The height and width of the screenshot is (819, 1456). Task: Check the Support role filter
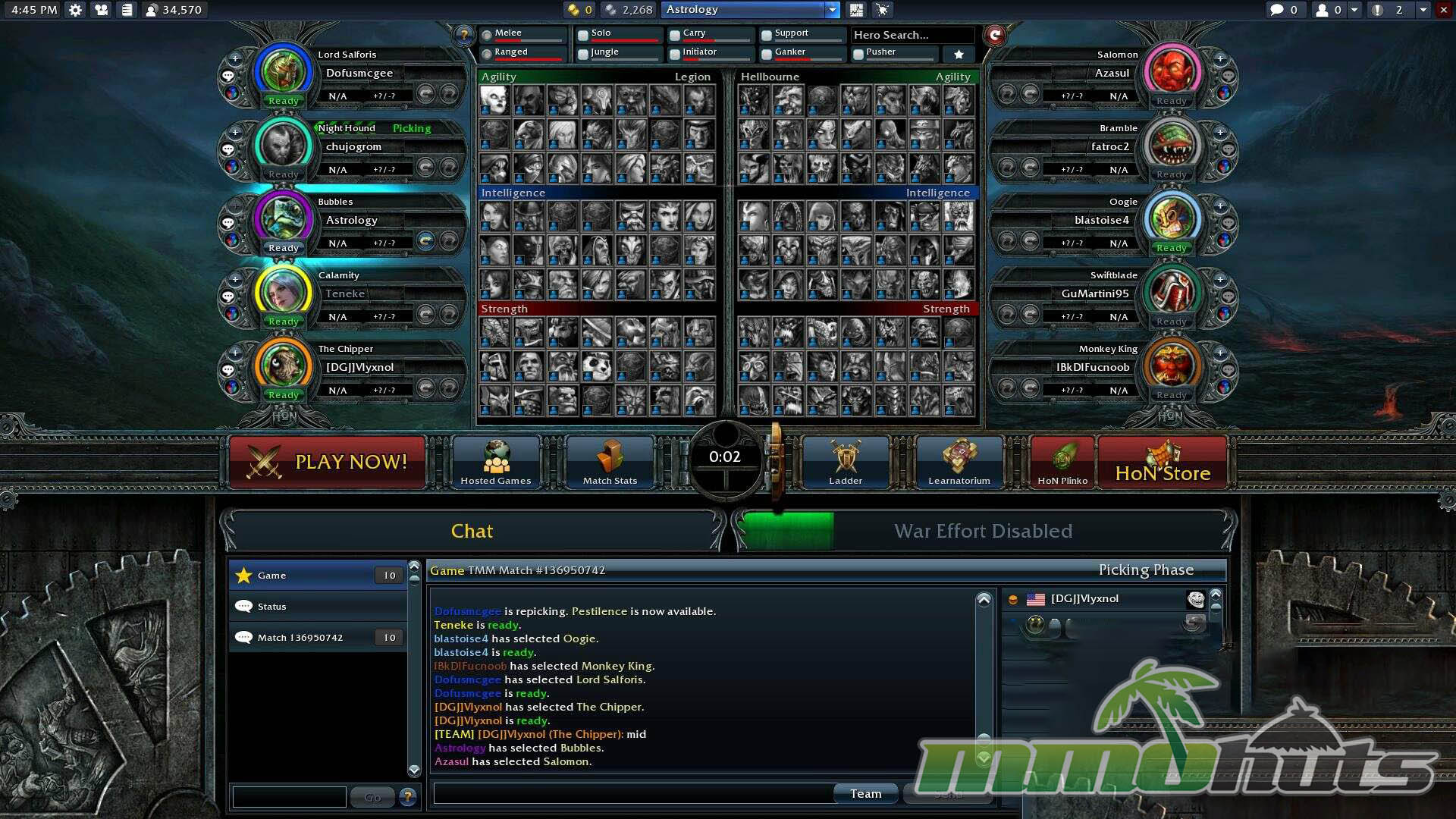point(767,35)
